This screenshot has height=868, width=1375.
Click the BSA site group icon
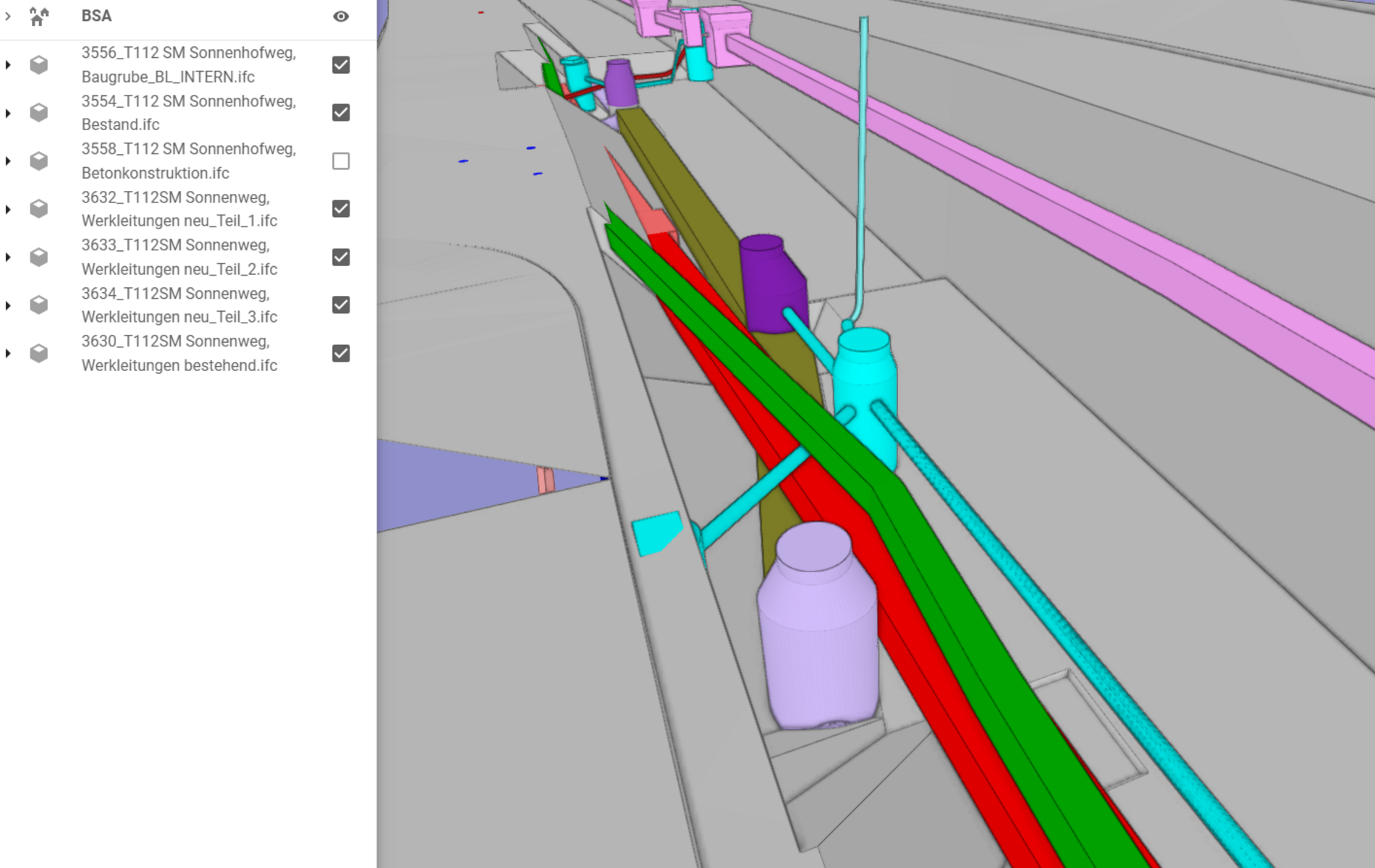coord(39,16)
